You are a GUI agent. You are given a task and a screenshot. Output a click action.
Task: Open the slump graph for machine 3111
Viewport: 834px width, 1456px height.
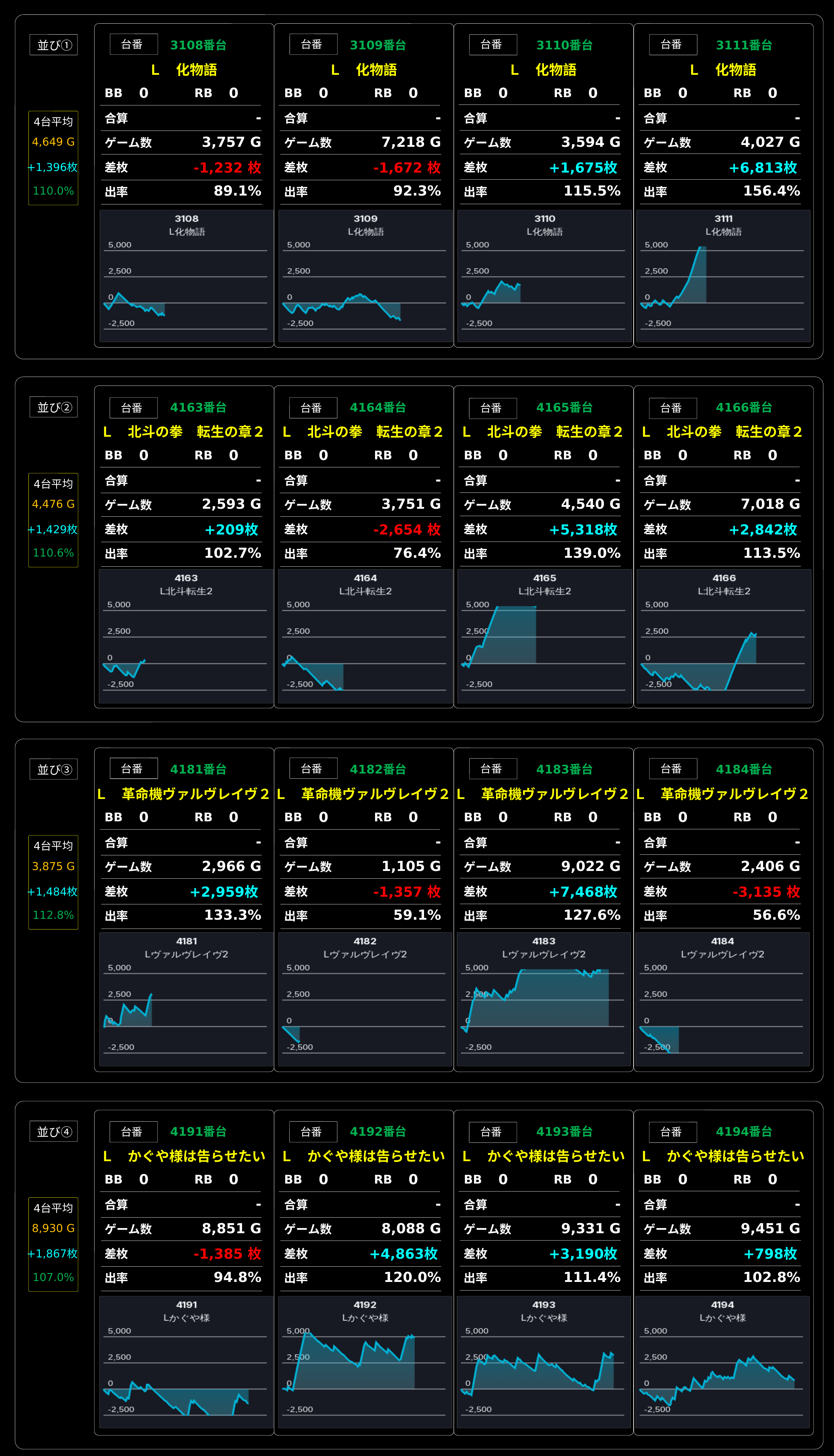(723, 276)
